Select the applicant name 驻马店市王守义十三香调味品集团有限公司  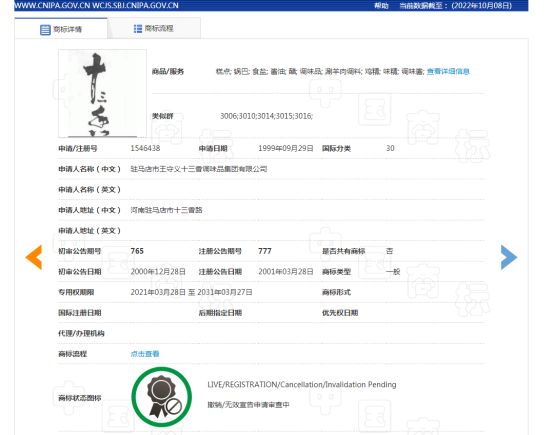[199, 169]
